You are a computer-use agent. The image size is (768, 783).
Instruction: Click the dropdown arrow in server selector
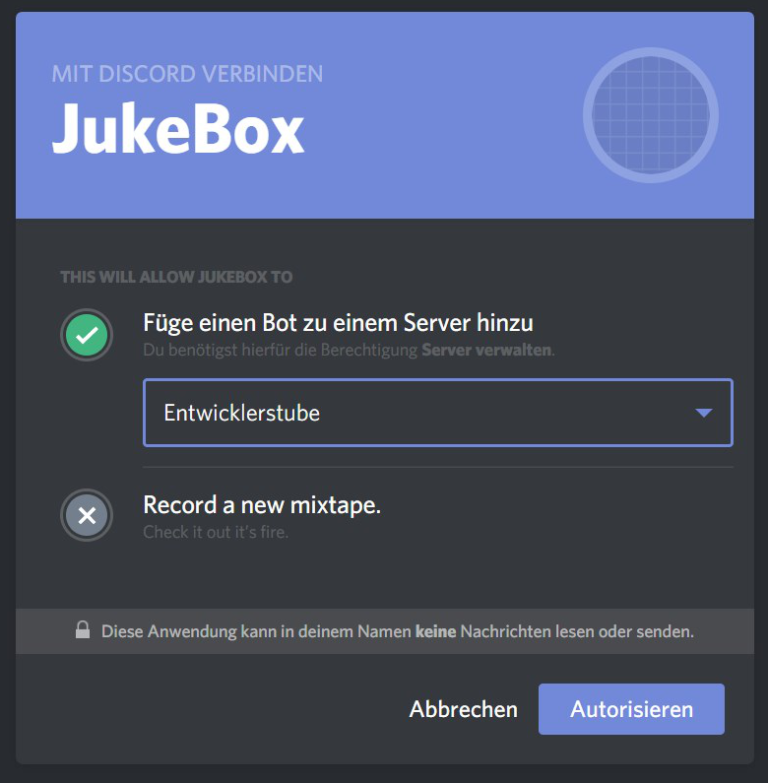(704, 413)
